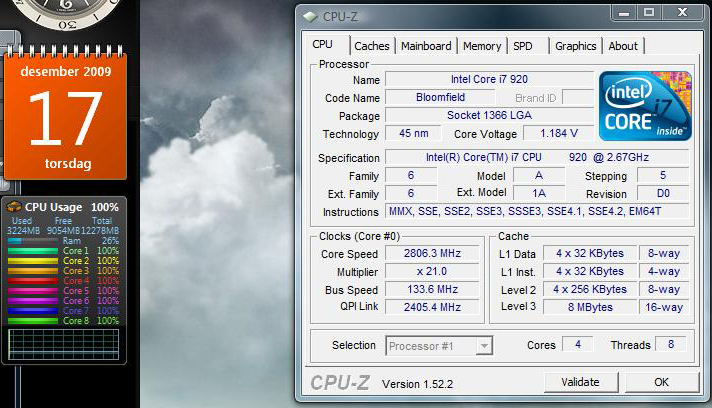Click the Core Voltage value 1.184 V
This screenshot has height=408, width=712.
[x=559, y=133]
